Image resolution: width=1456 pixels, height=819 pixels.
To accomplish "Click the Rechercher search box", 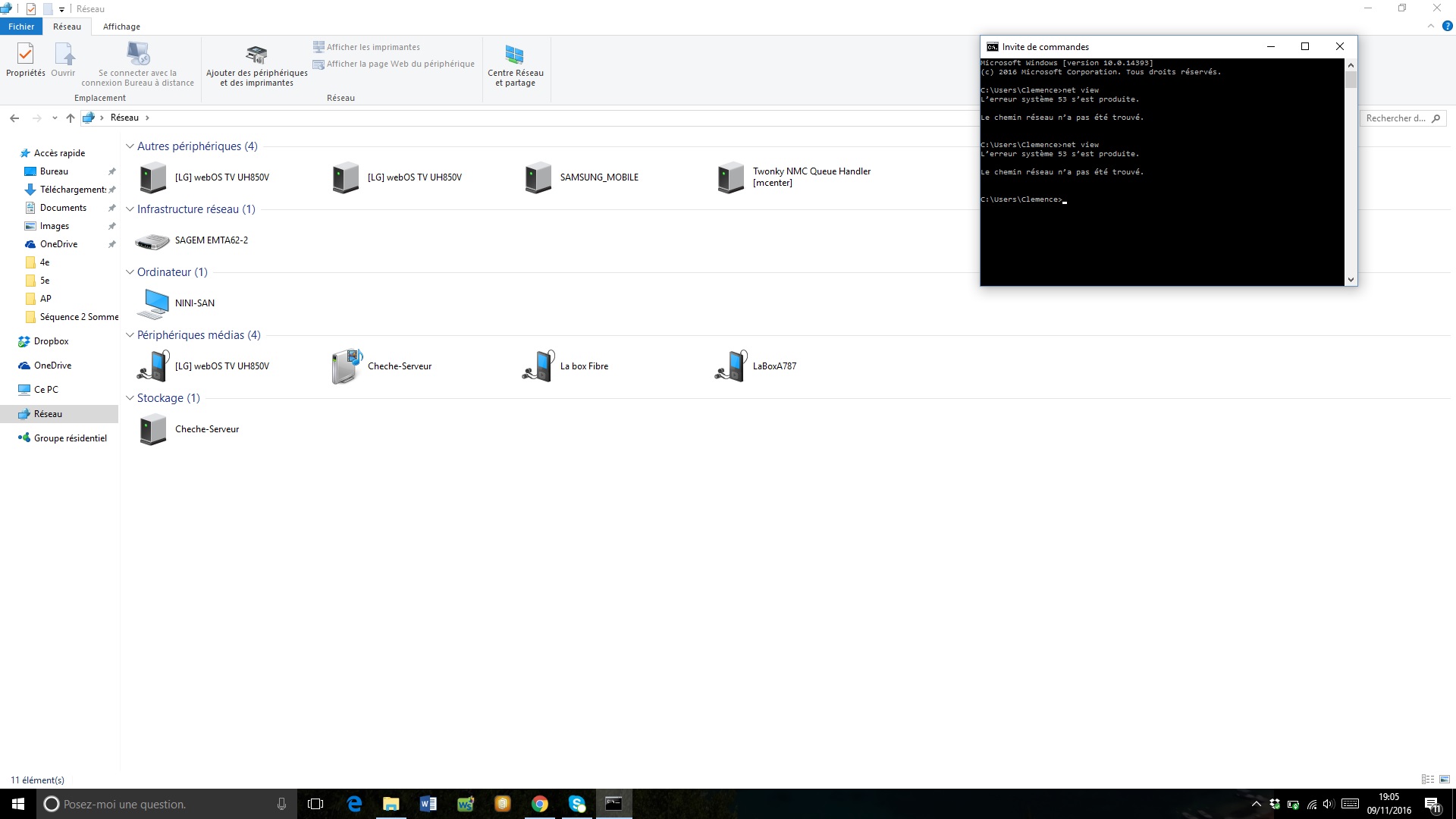I will pyautogui.click(x=1395, y=118).
